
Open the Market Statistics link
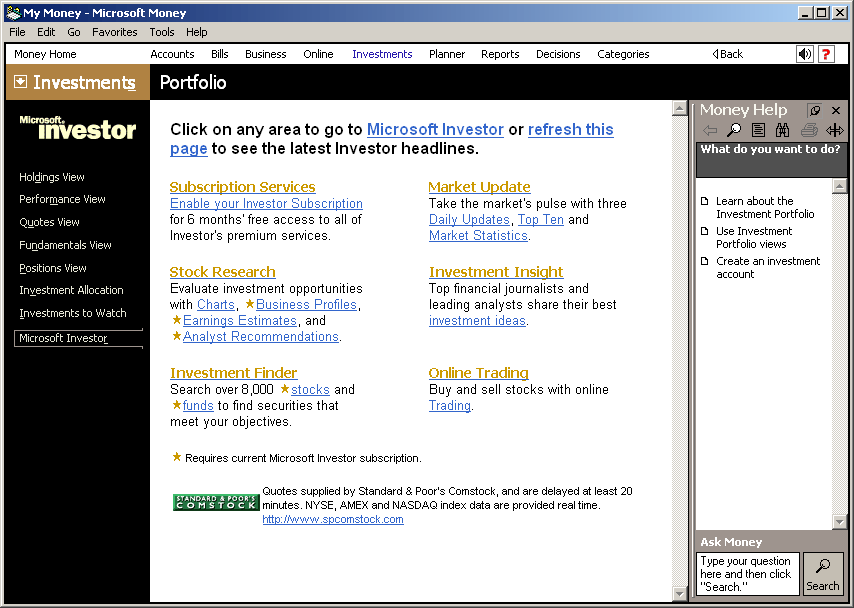click(478, 236)
